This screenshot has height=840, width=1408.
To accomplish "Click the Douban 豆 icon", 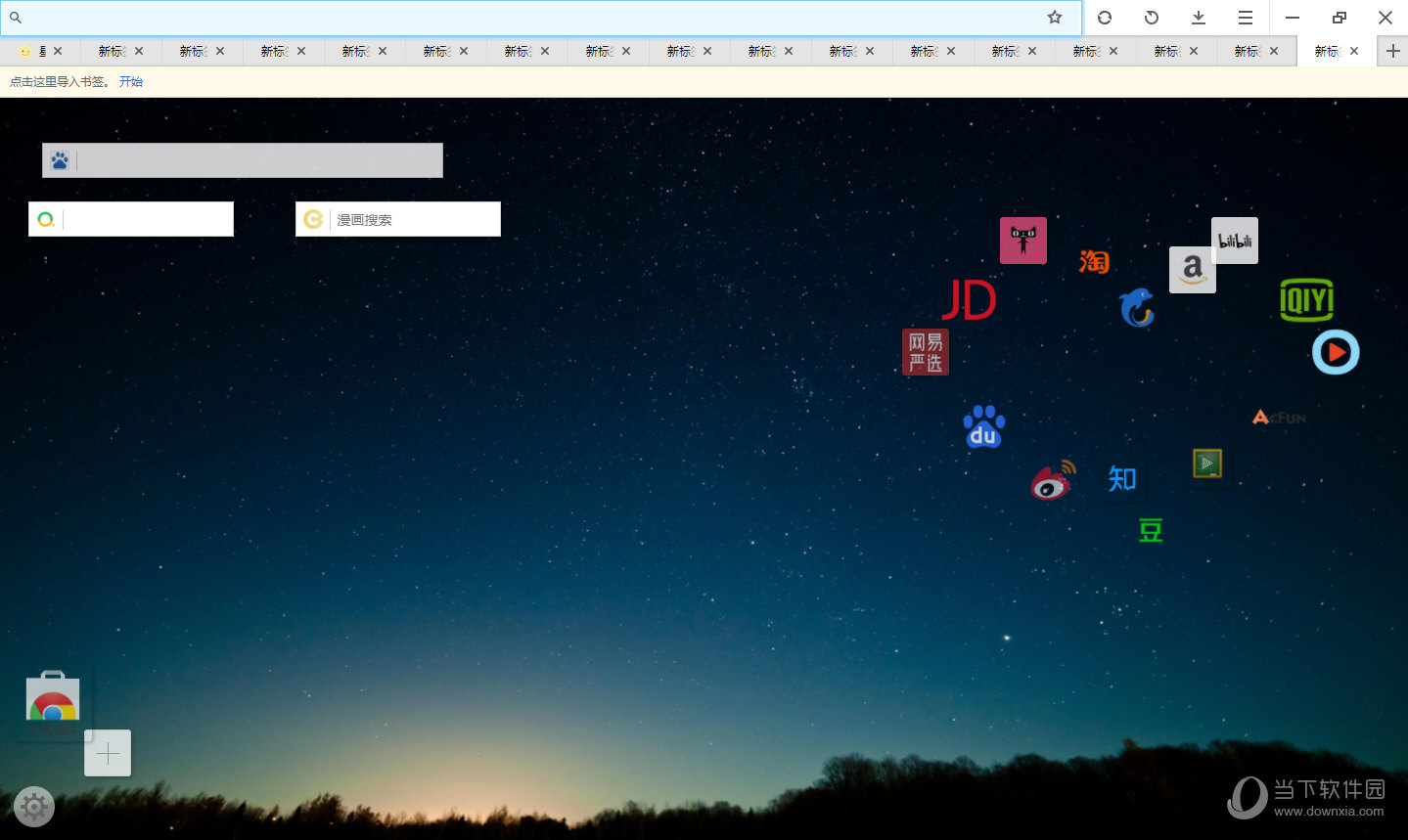I will pos(1151,531).
